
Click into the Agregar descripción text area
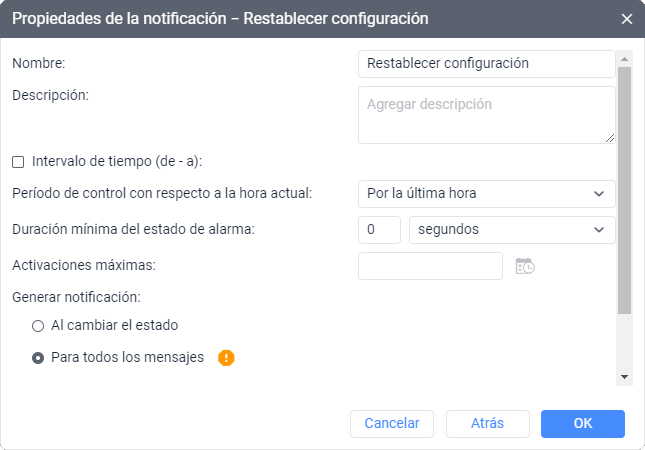point(487,115)
